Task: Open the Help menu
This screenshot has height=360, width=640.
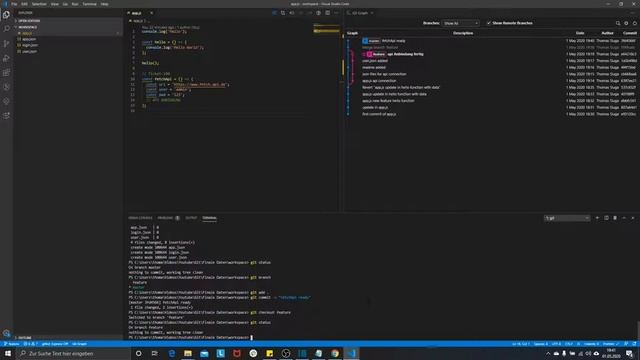Action: [104, 4]
